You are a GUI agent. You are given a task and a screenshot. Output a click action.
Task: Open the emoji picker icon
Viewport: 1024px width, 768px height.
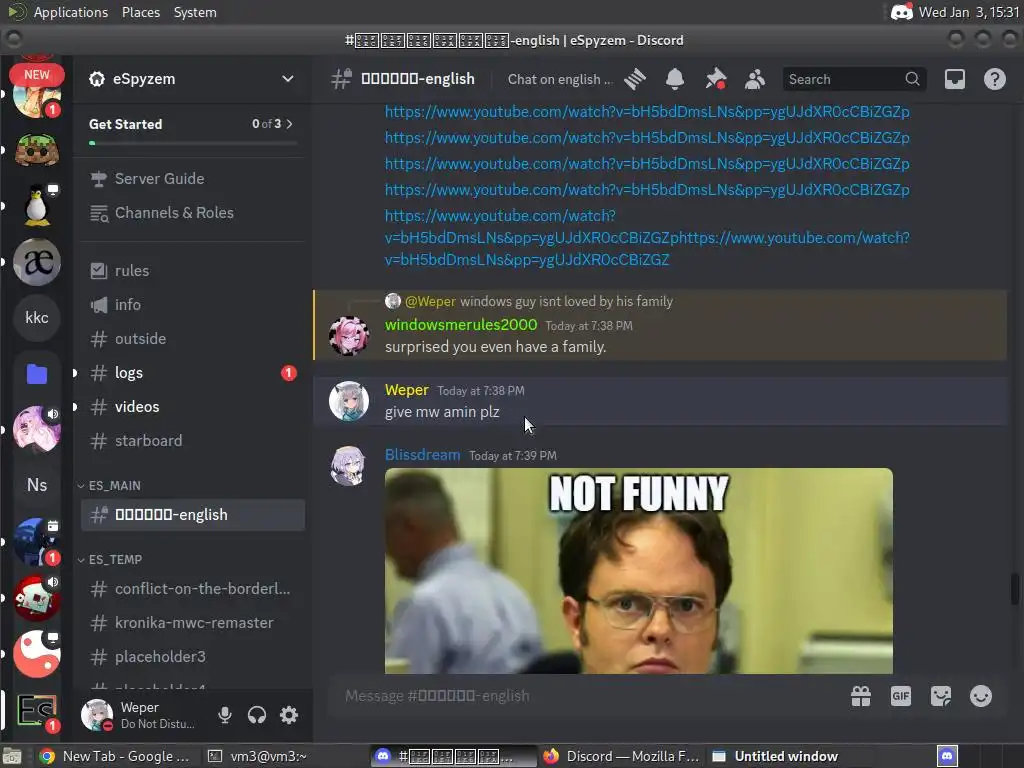[x=981, y=696]
